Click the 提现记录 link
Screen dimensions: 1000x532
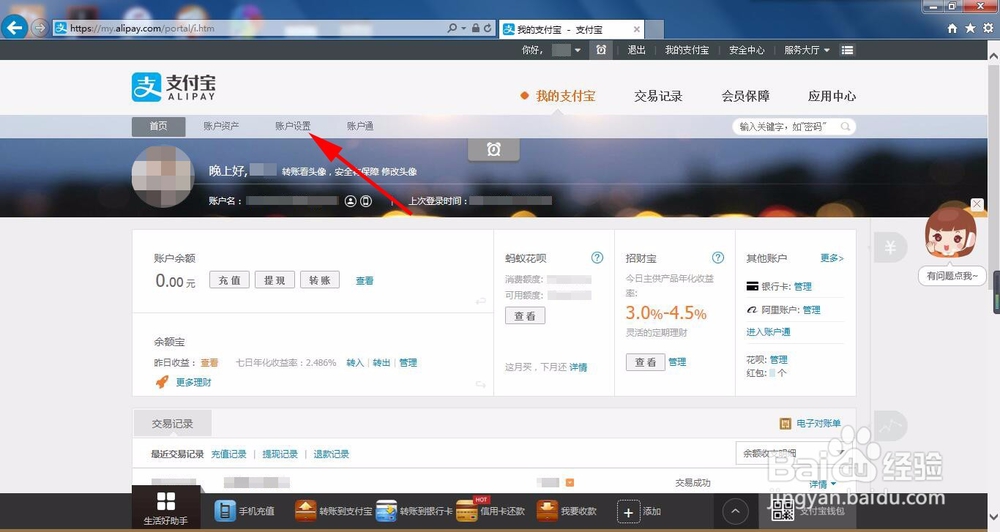click(x=280, y=454)
